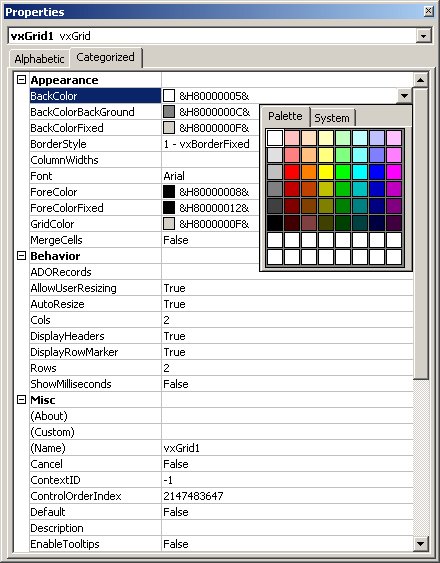Click the first empty custom color slot
The image size is (440, 563).
(275, 240)
